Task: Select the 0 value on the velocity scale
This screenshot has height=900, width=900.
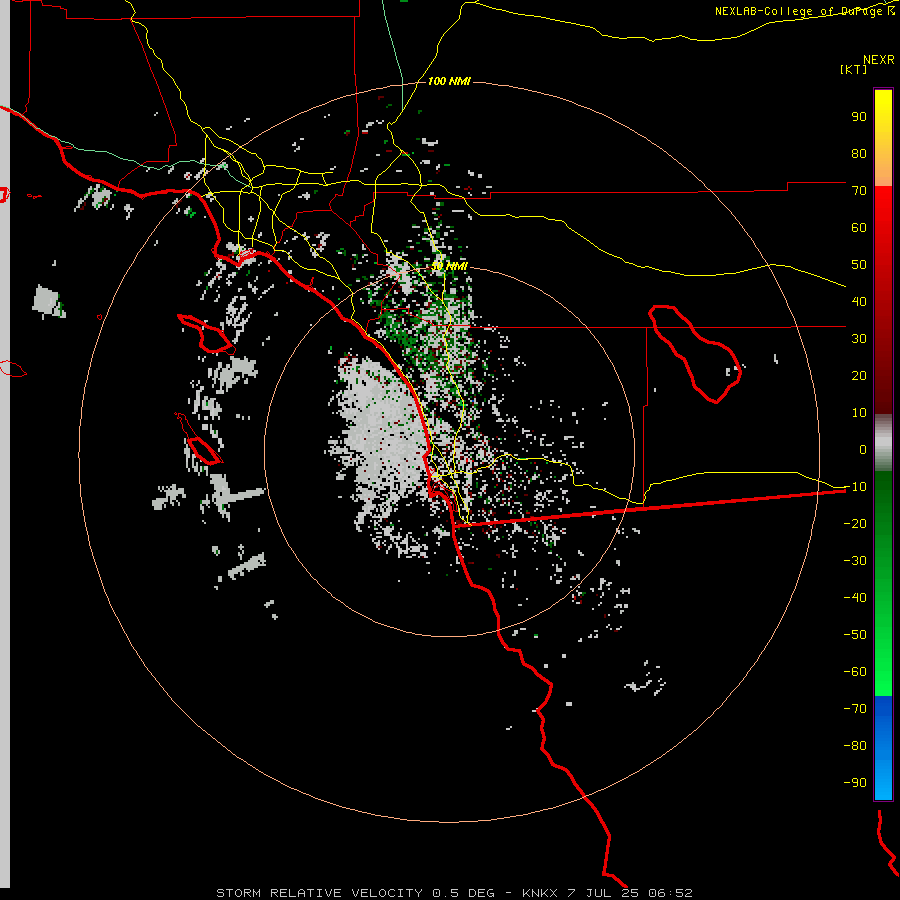Action: pyautogui.click(x=863, y=449)
